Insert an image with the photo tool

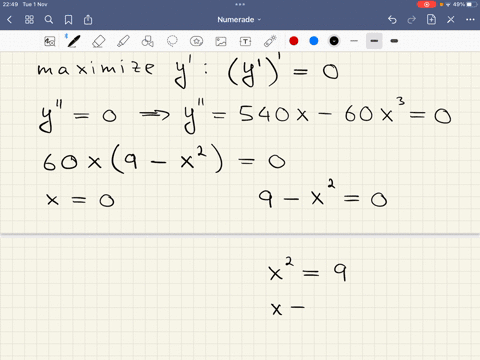click(221, 41)
